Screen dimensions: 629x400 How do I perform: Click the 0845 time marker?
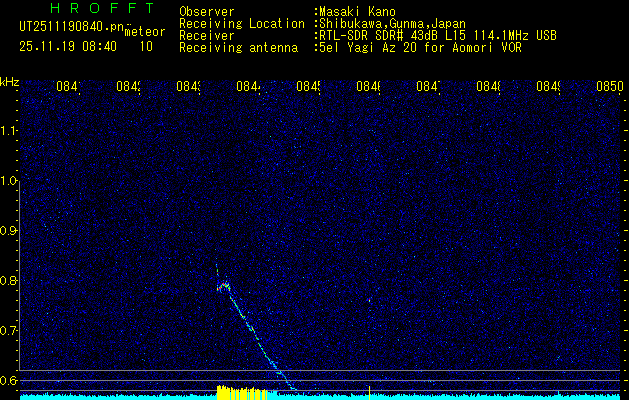(x=308, y=86)
